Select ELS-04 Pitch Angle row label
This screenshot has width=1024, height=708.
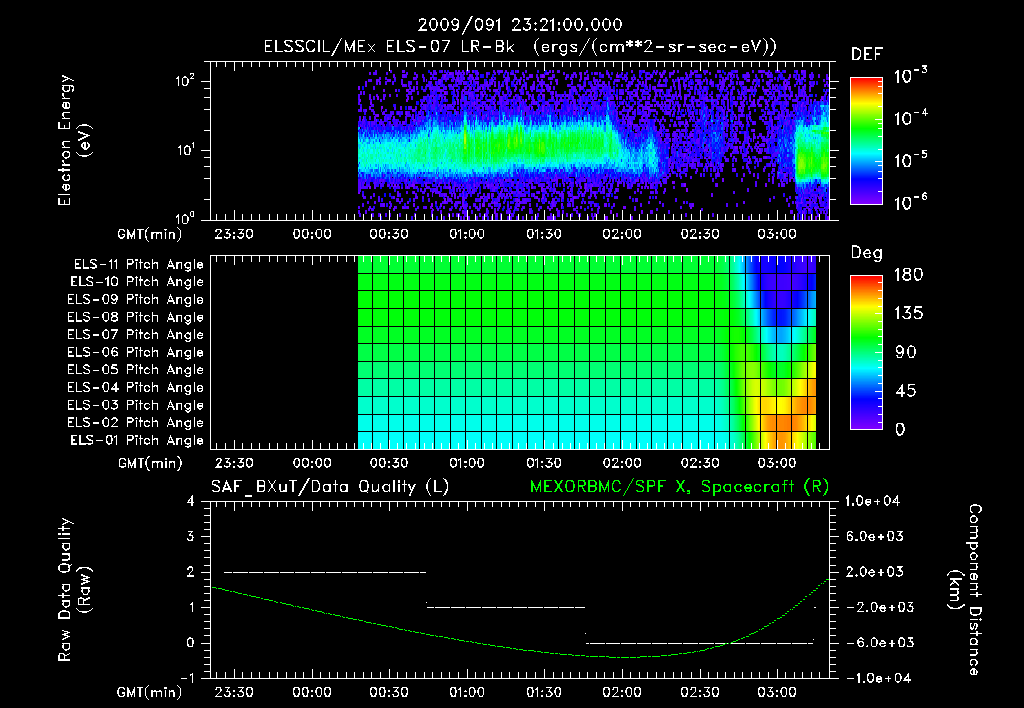136,387
